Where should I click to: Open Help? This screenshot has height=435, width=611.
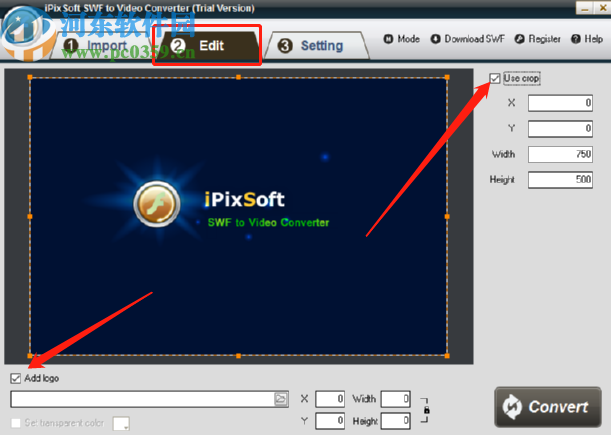(x=587, y=39)
